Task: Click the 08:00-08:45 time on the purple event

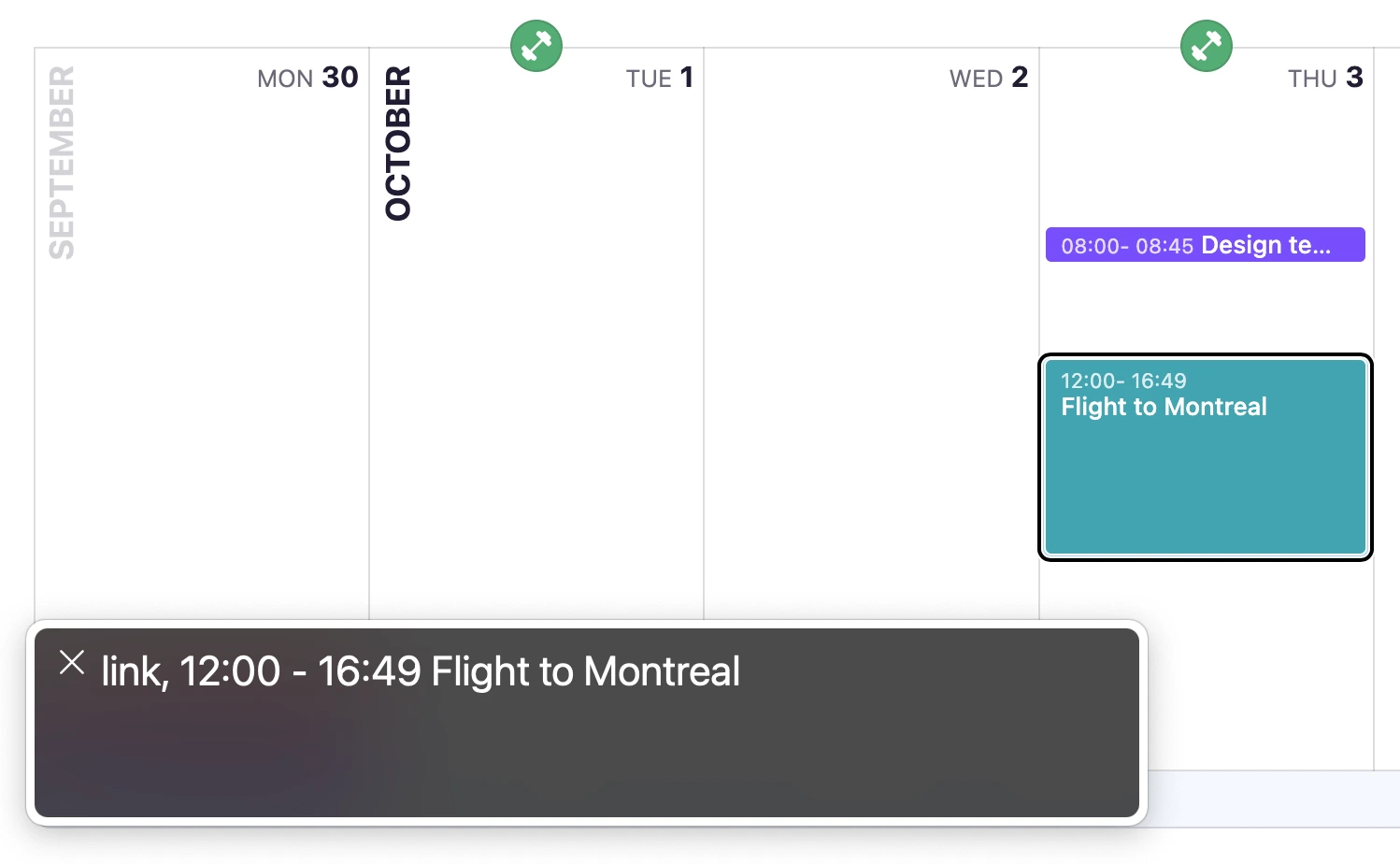Action: [1127, 246]
